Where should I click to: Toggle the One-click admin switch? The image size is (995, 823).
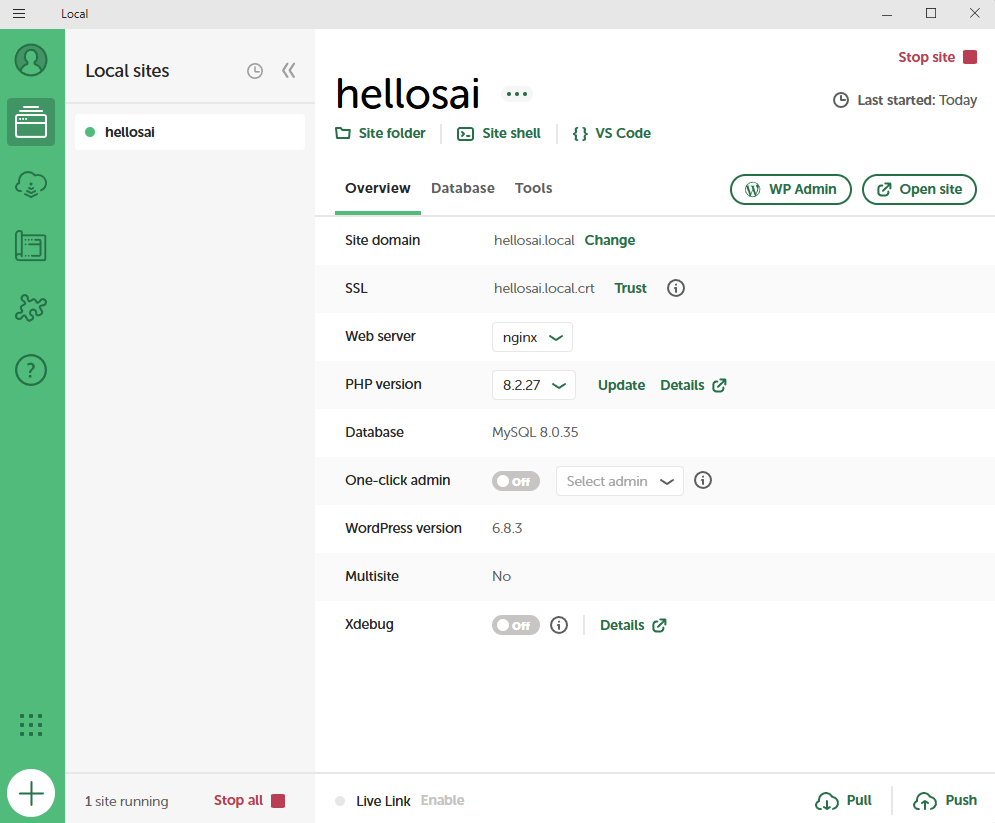click(x=515, y=481)
